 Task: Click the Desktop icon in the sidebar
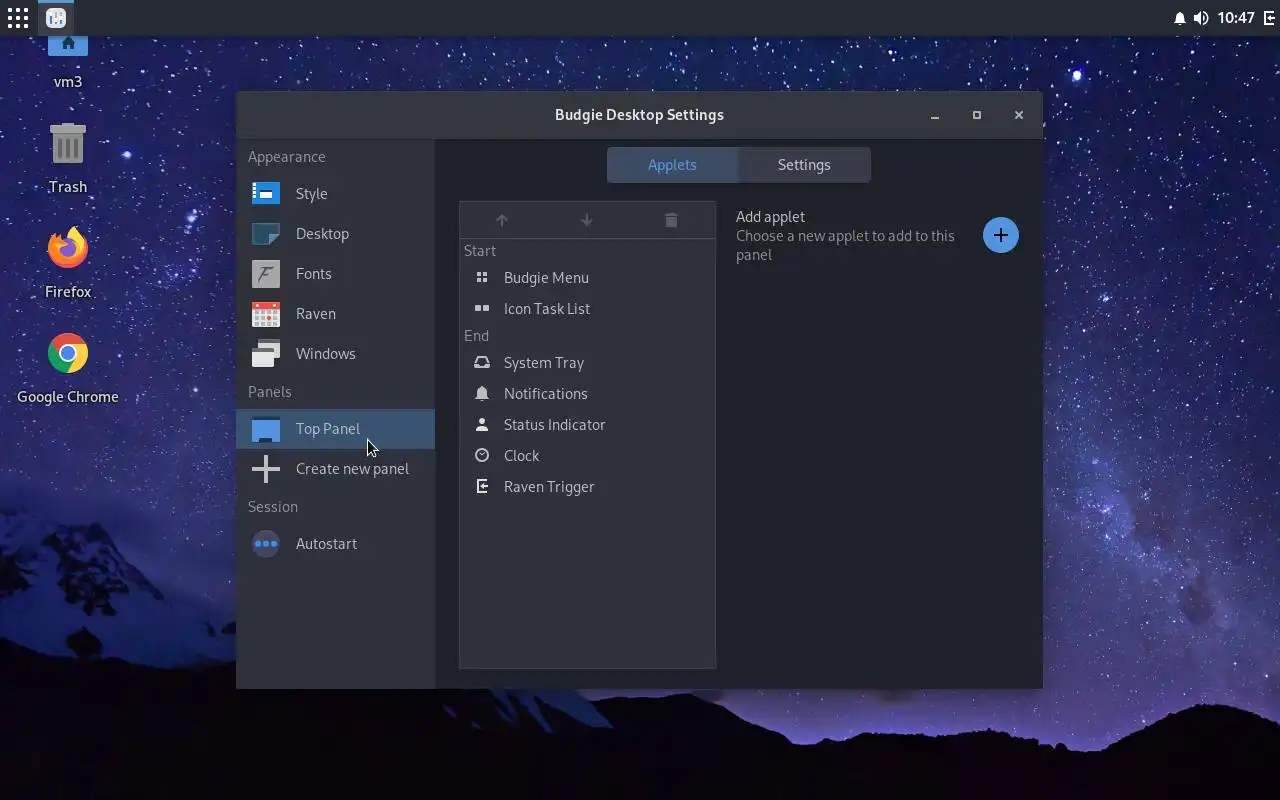(266, 233)
